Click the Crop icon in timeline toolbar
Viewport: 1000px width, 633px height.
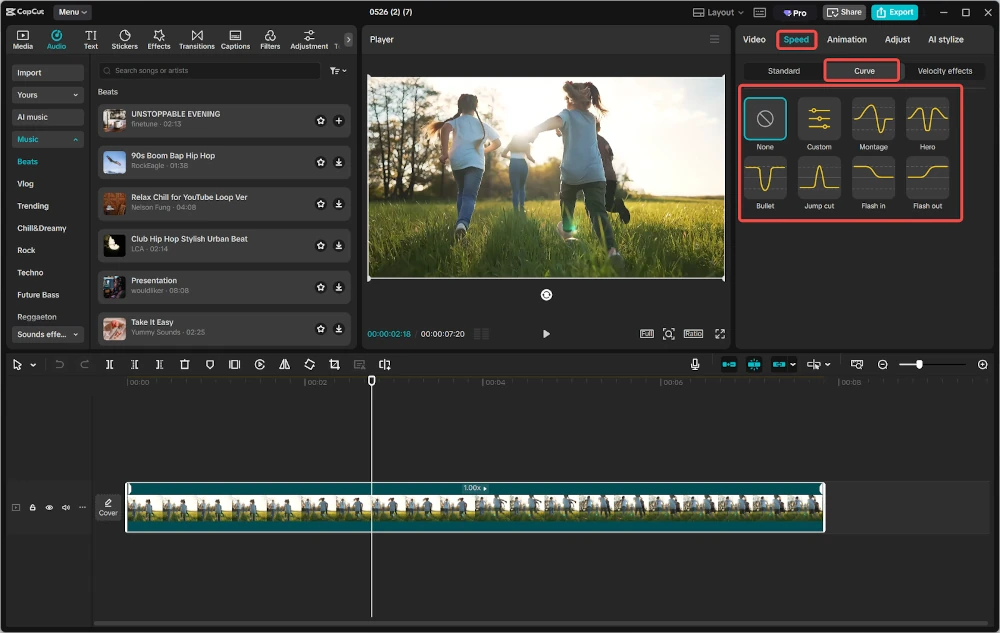(334, 365)
